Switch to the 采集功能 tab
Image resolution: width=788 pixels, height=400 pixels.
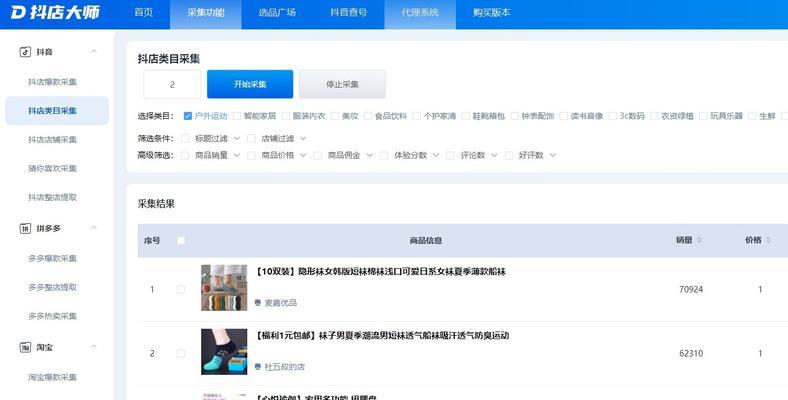(206, 13)
